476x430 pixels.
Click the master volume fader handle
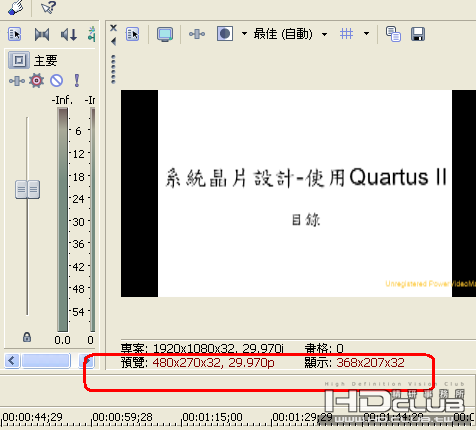point(28,190)
